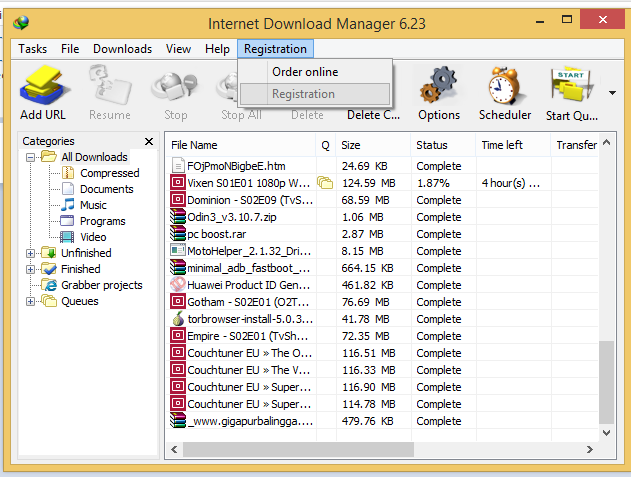Click the Huawei Product ID Gen file icon
The image size is (631, 477).
click(177, 285)
